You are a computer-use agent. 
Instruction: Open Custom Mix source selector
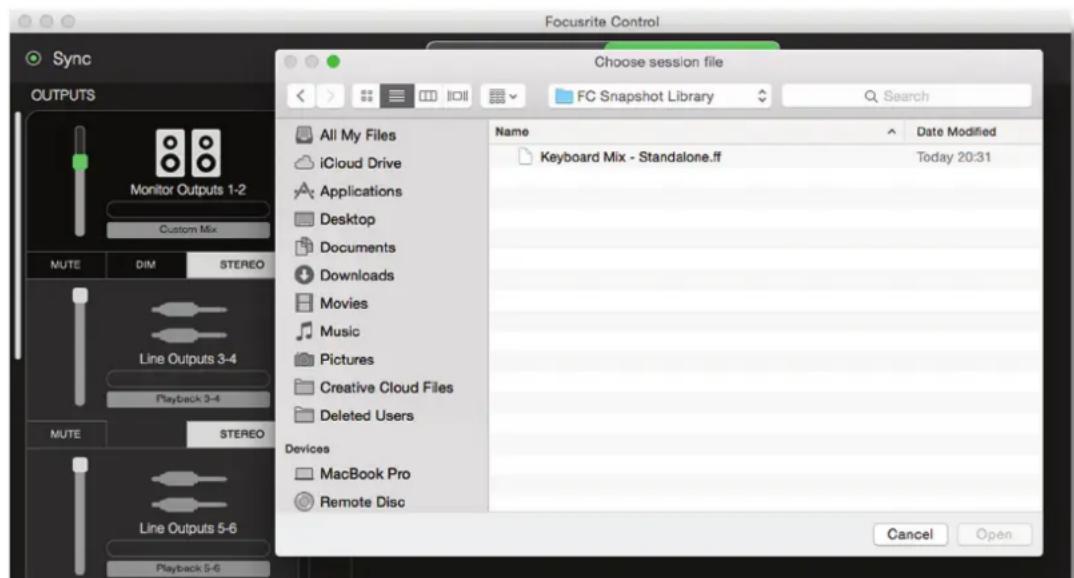(188, 229)
